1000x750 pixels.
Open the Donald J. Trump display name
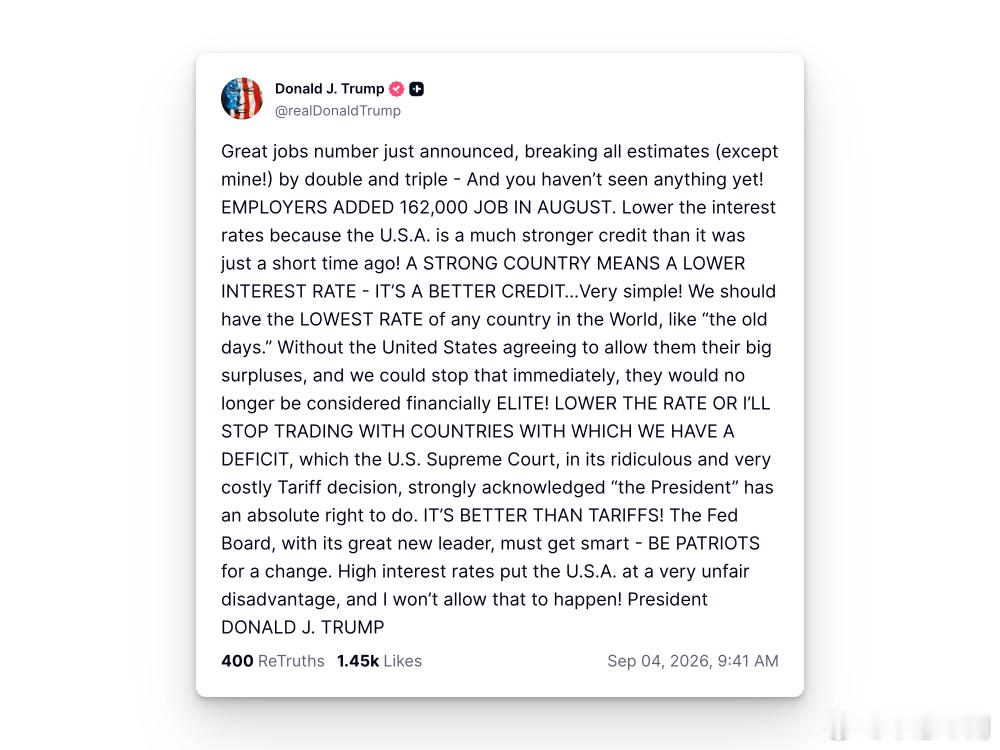pos(329,89)
